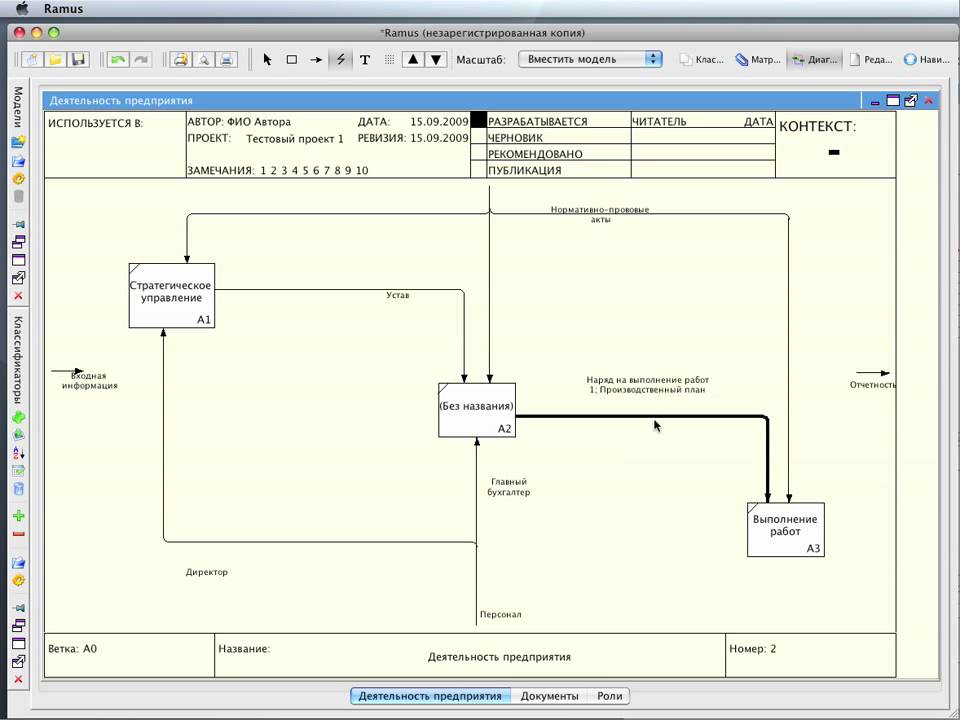
Task: Toggle the РАЗРАБАТЫВАЕТСЯ status black square
Action: tap(478, 120)
